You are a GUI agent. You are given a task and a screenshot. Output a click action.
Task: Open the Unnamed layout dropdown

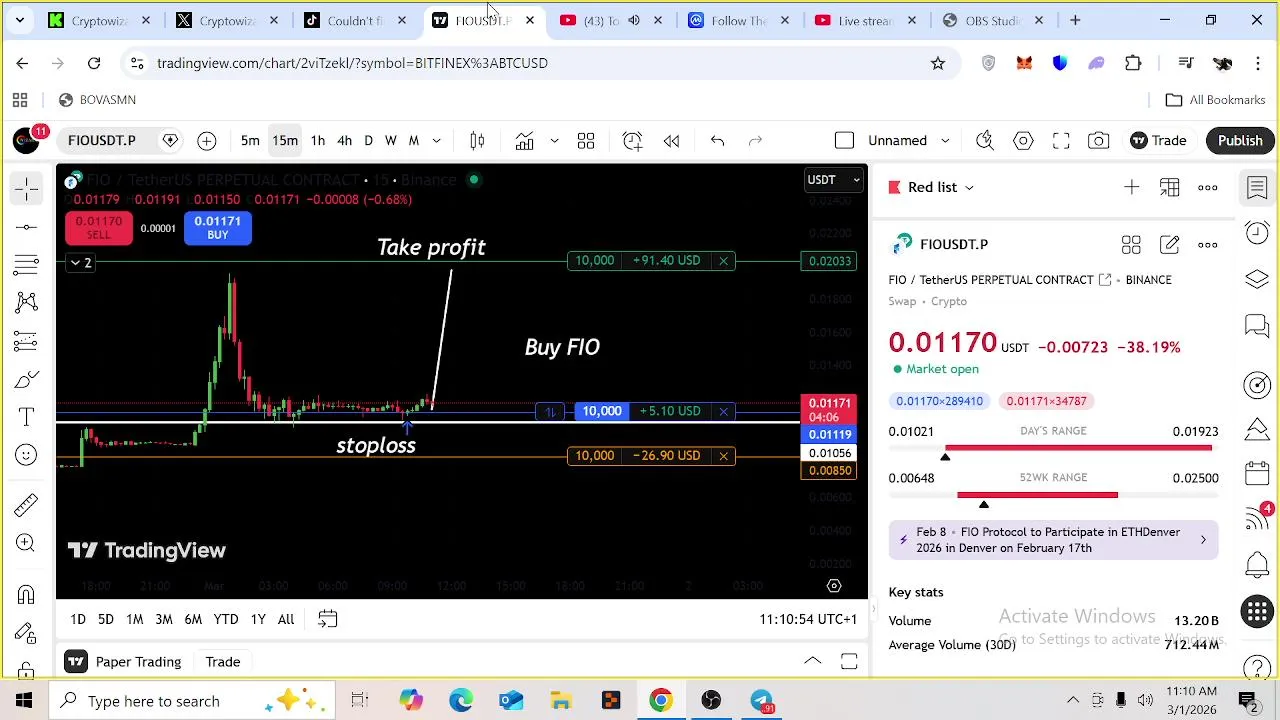[908, 141]
